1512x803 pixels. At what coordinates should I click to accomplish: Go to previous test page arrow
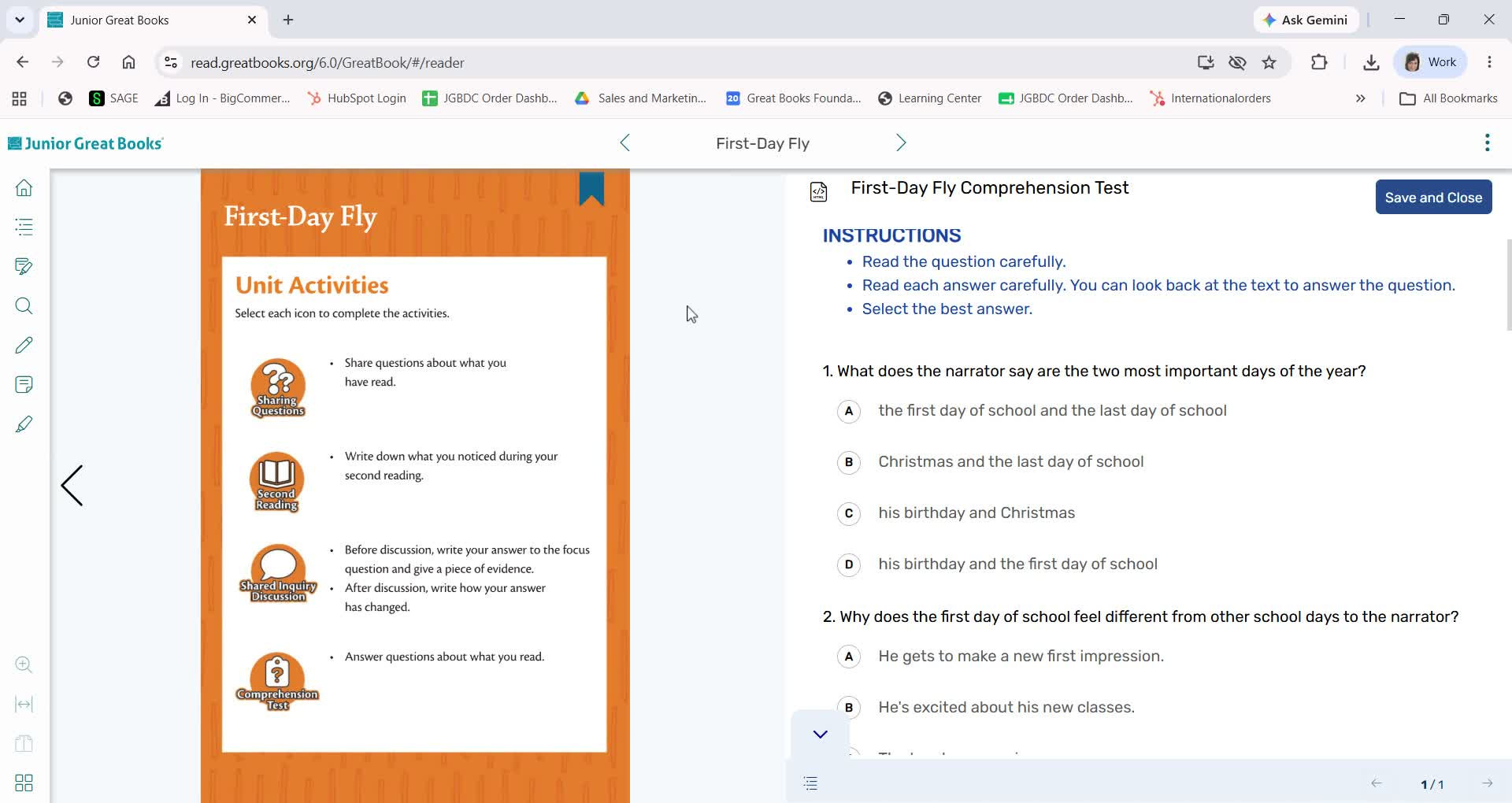tap(1377, 783)
